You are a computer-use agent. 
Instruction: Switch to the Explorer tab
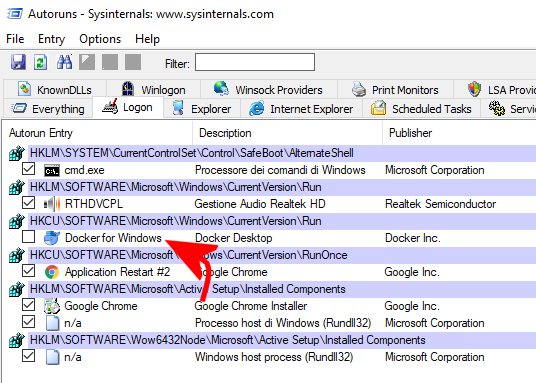click(x=202, y=109)
